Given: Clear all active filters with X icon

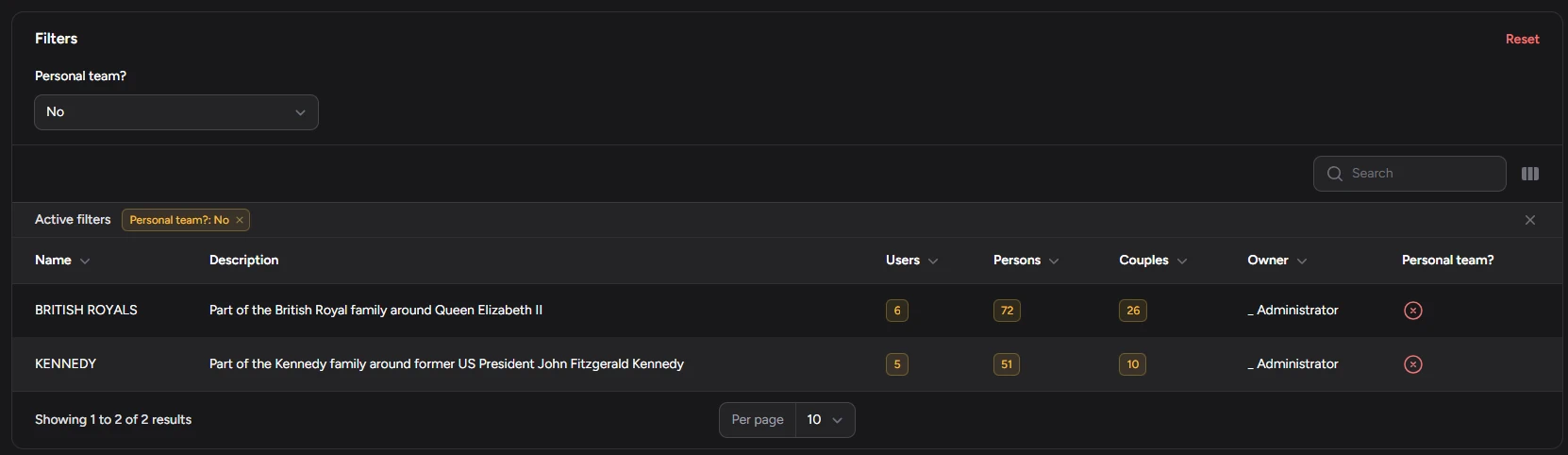Looking at the screenshot, I should point(1530,220).
